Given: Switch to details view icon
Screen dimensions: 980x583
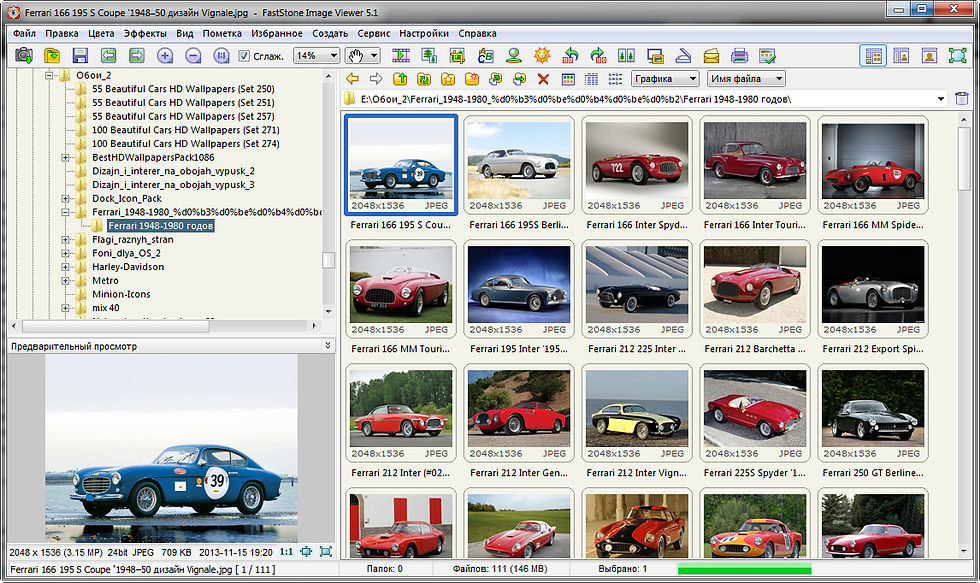Looking at the screenshot, I should (591, 79).
